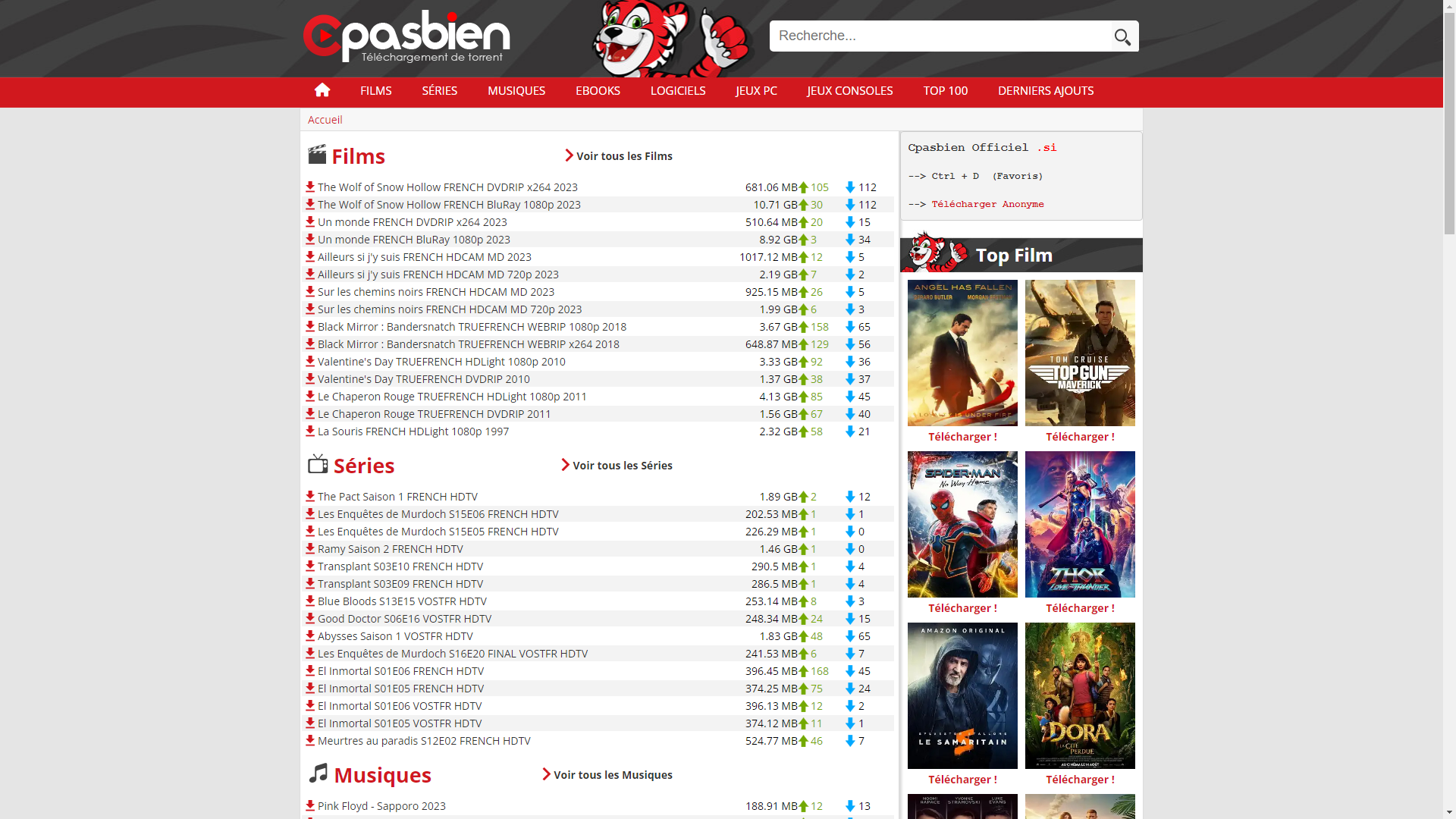Open the TOP 100 page
Viewport: 1456px width, 819px height.
[946, 90]
